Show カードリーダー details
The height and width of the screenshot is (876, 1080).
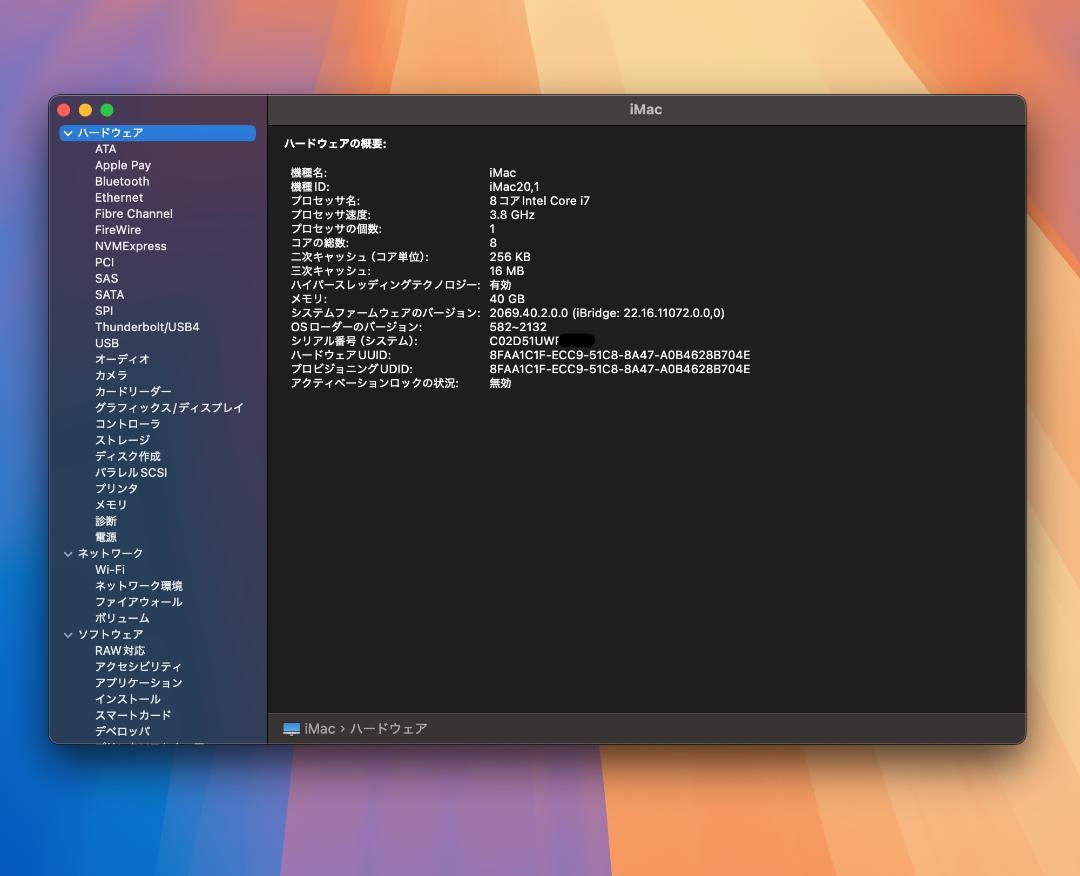click(133, 392)
